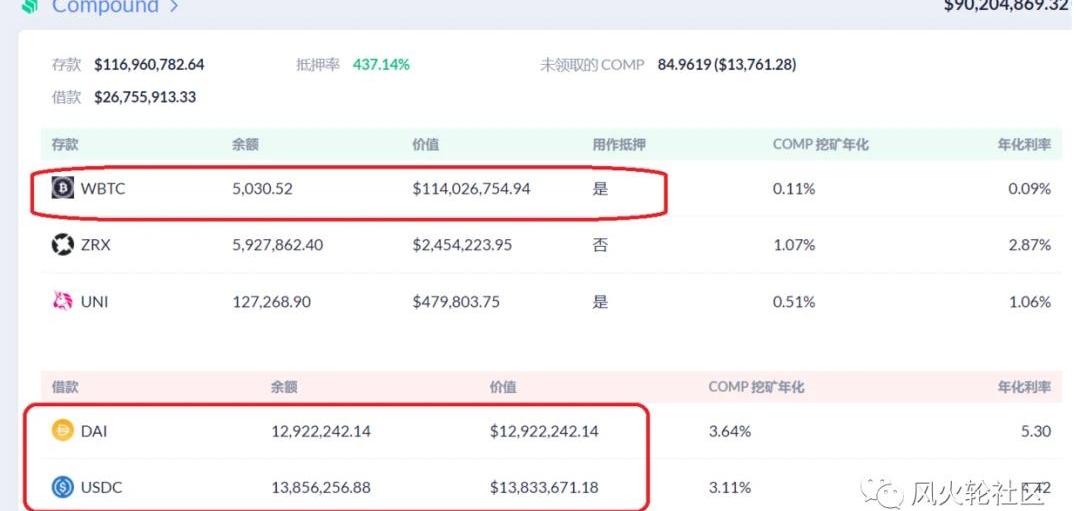Click total deposits $116,960,782.64

tap(149, 65)
